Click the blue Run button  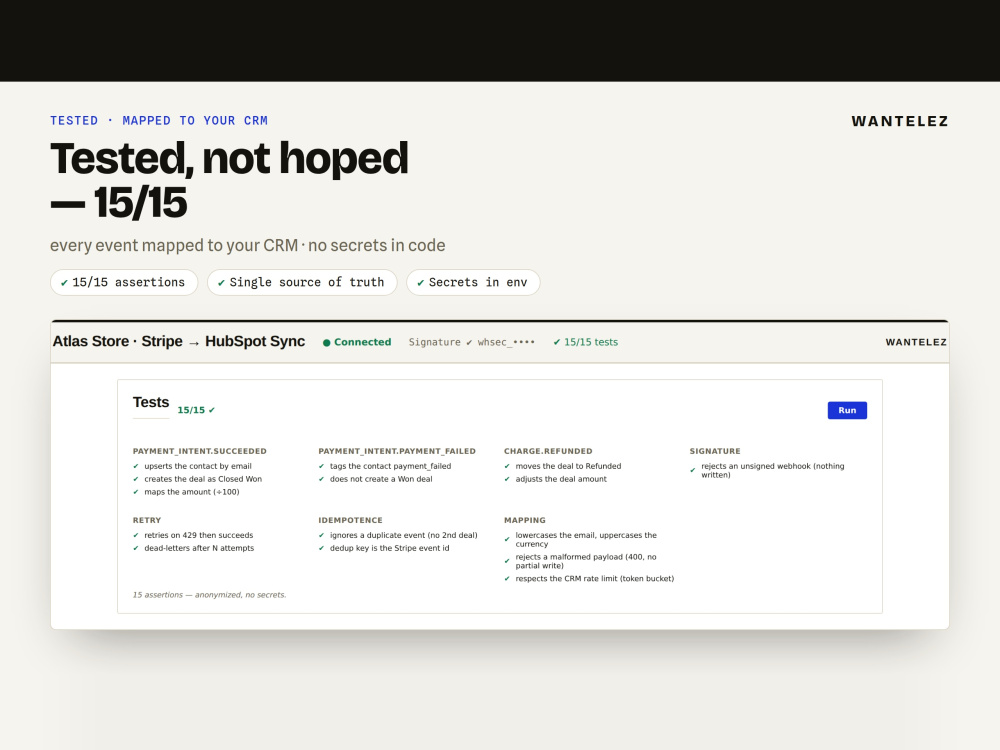tap(847, 410)
